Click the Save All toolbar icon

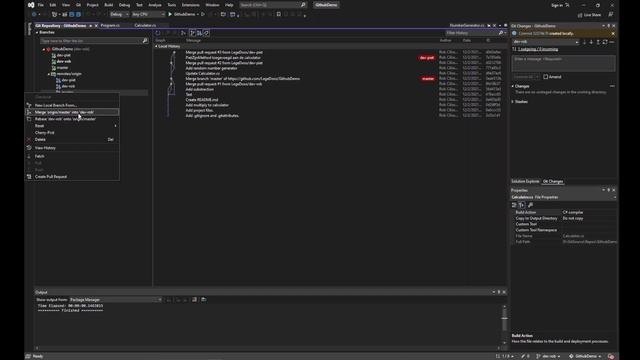click(x=78, y=14)
